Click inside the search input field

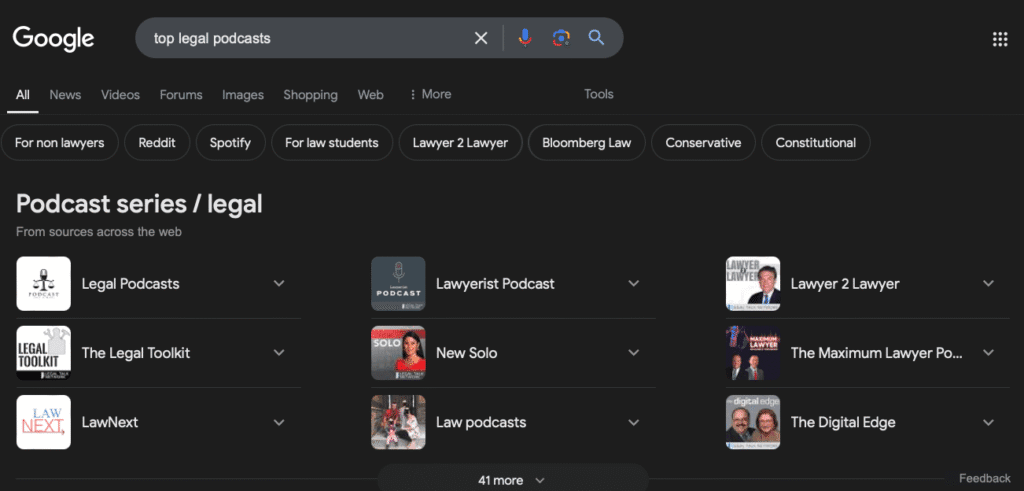(x=300, y=38)
